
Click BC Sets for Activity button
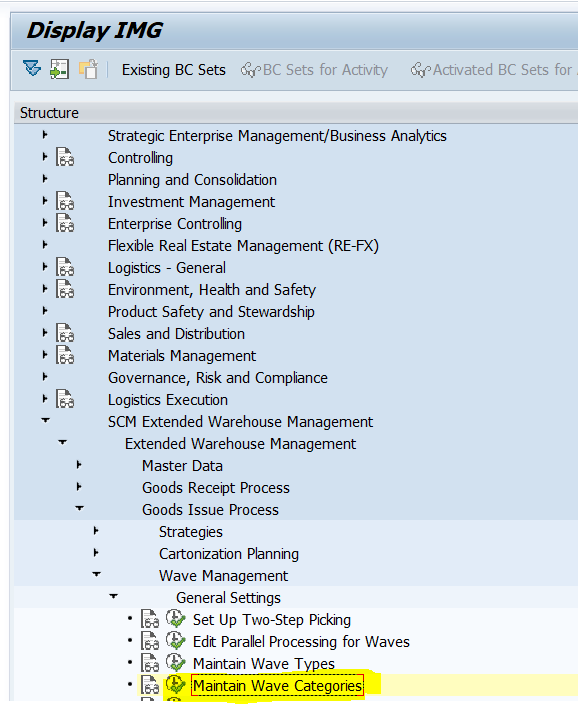coord(314,70)
